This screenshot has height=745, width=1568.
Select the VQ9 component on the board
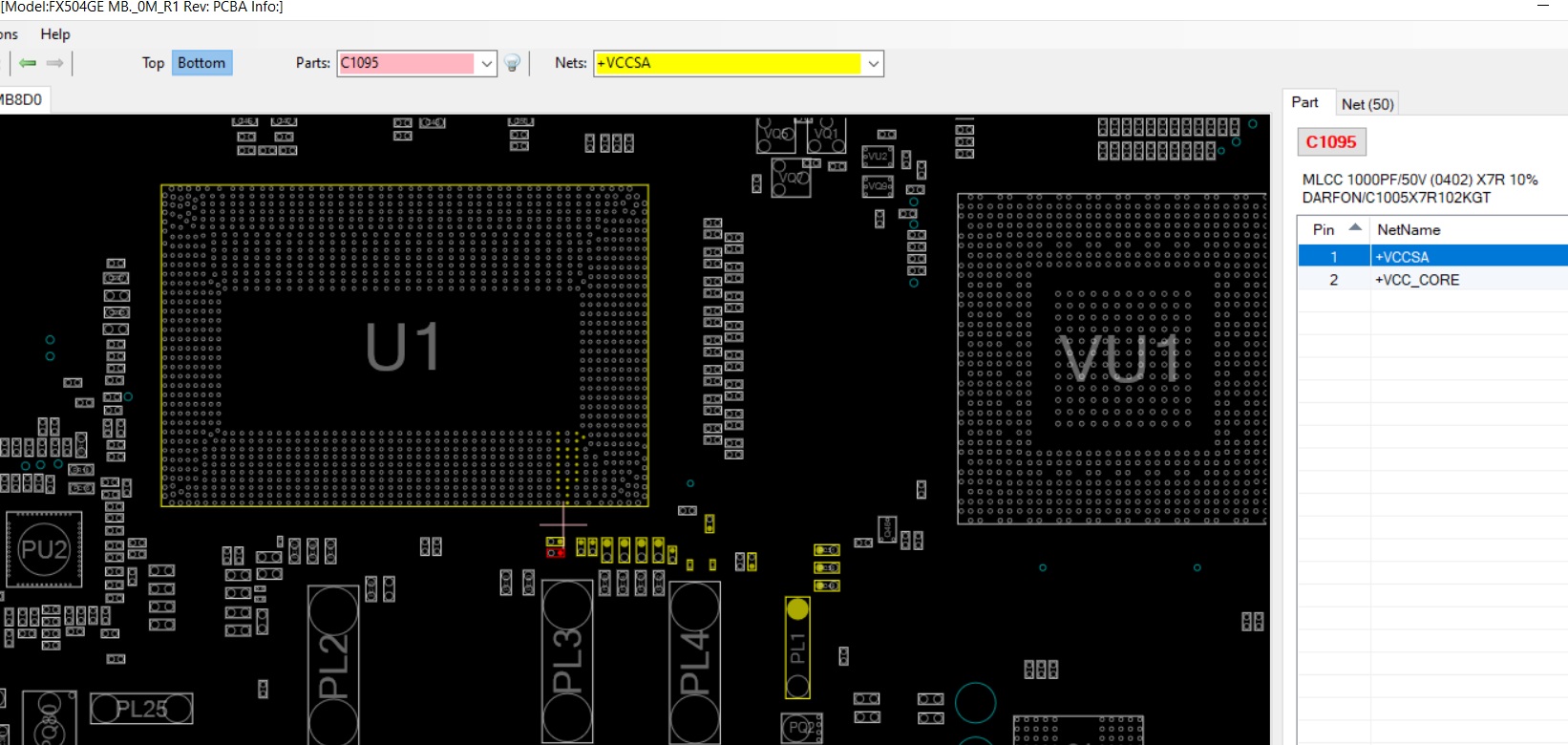click(x=878, y=186)
